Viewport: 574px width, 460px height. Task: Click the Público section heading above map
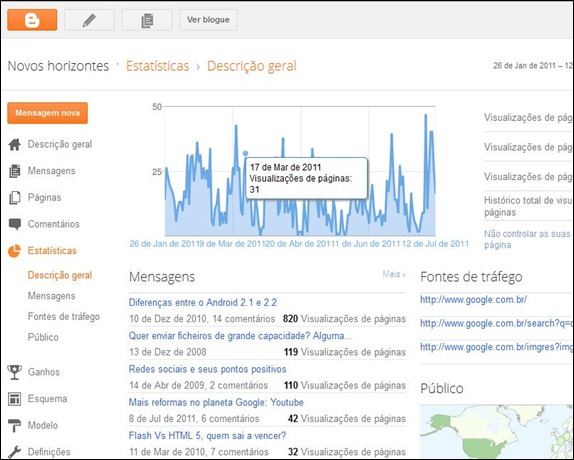click(x=442, y=389)
